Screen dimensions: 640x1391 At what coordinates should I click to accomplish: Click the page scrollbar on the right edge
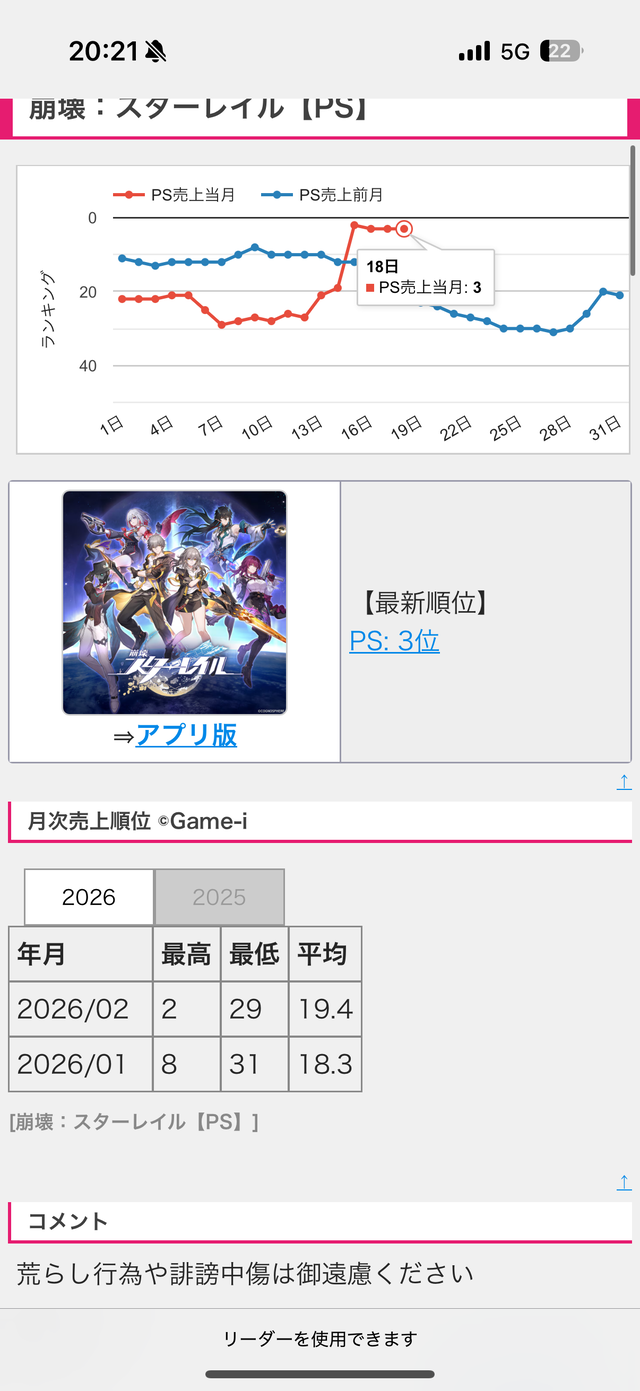click(633, 210)
